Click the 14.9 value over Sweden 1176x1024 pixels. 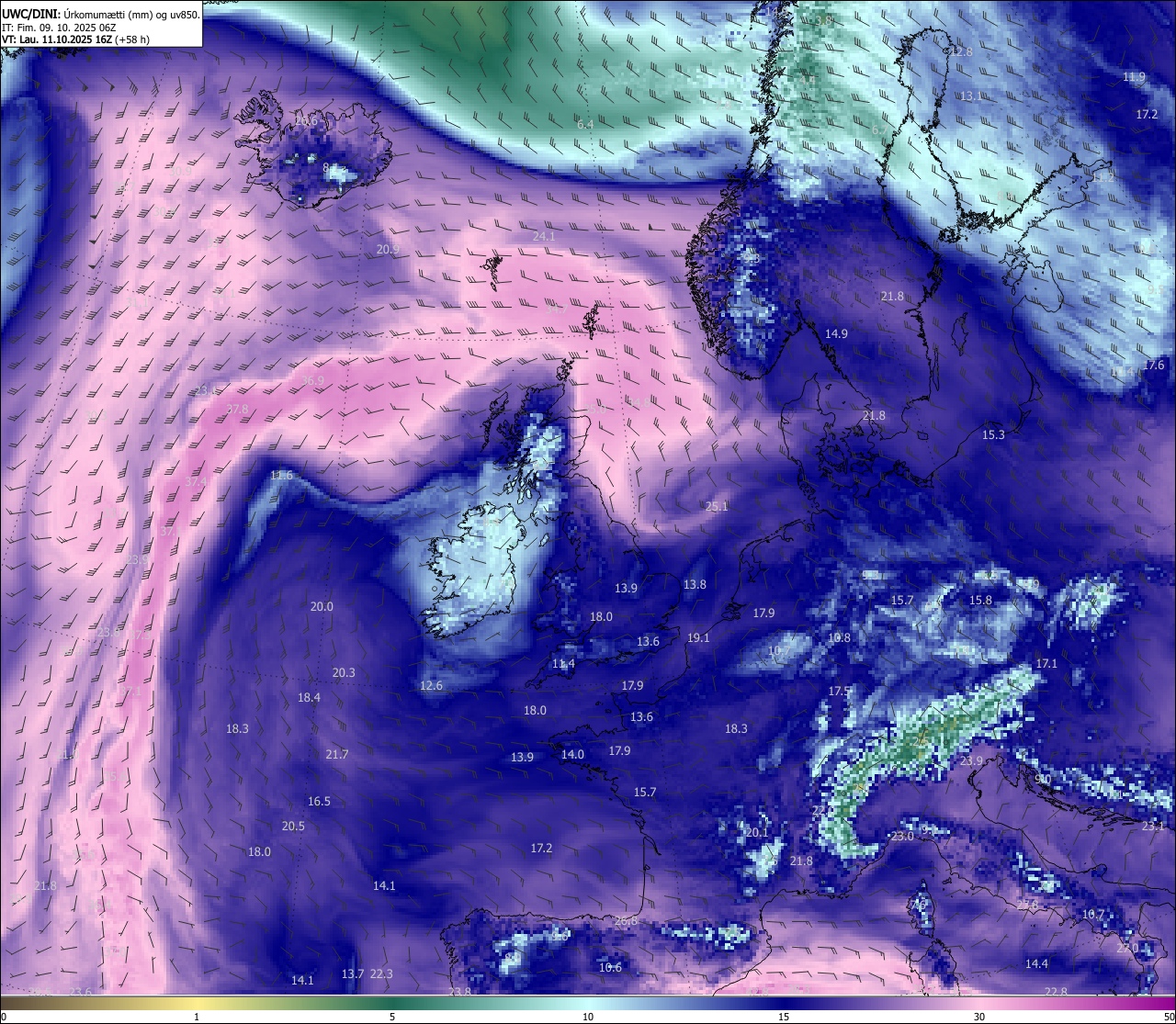click(x=836, y=333)
